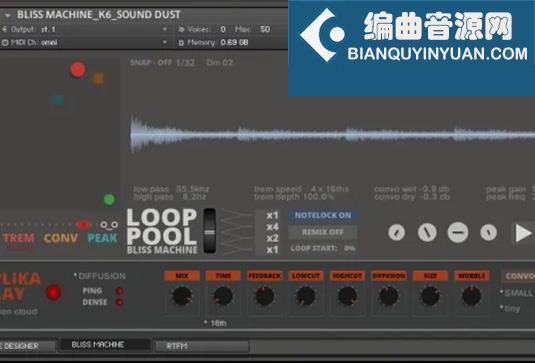535x363 pixels.
Task: Click the LOOP START 0% value
Action: [350, 248]
